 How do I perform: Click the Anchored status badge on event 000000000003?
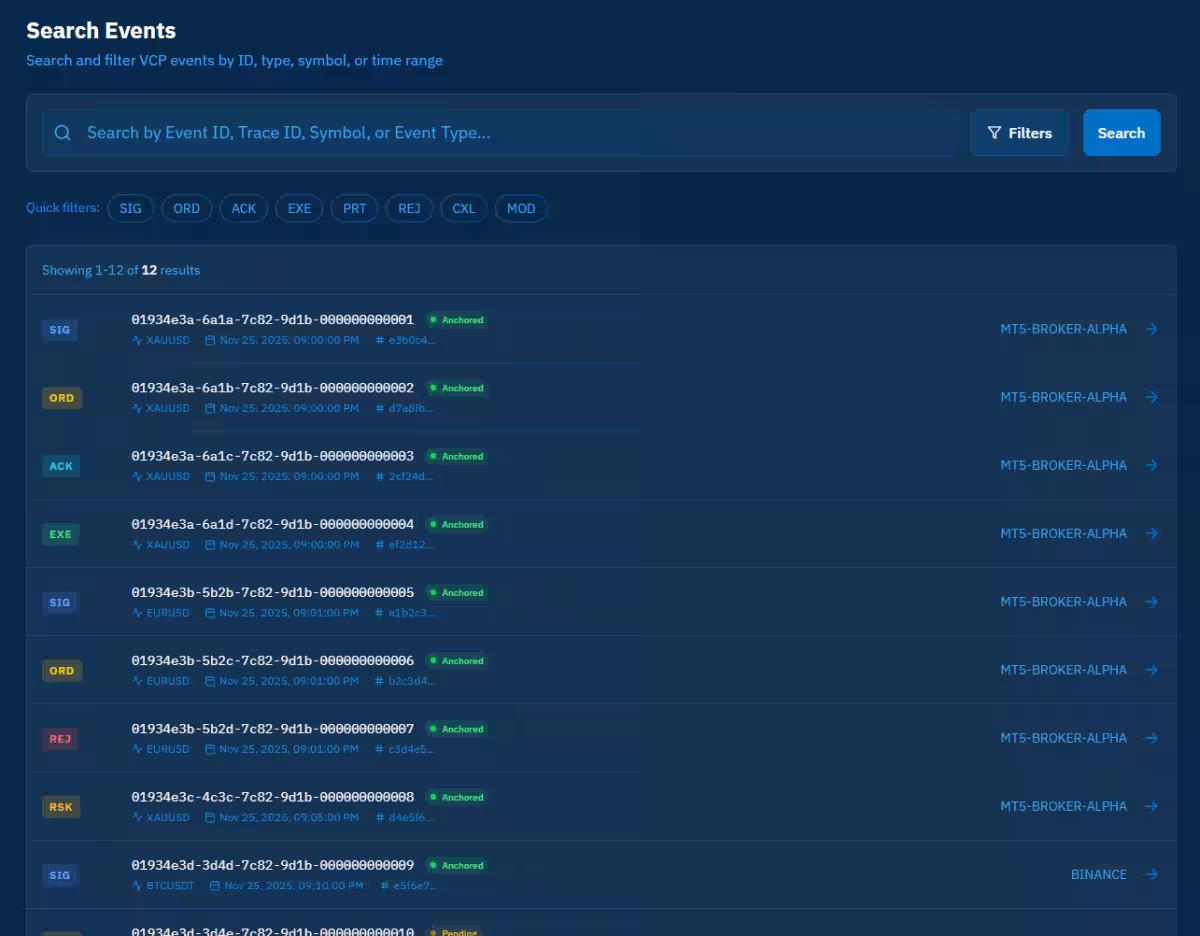[x=457, y=457]
